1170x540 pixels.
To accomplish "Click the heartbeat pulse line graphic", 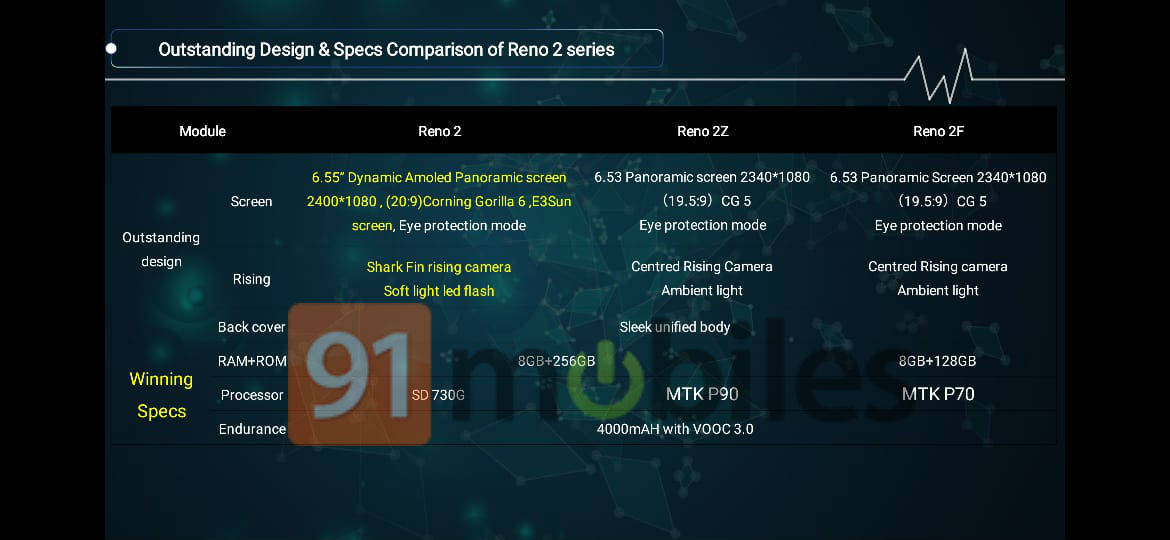I will click(x=938, y=76).
